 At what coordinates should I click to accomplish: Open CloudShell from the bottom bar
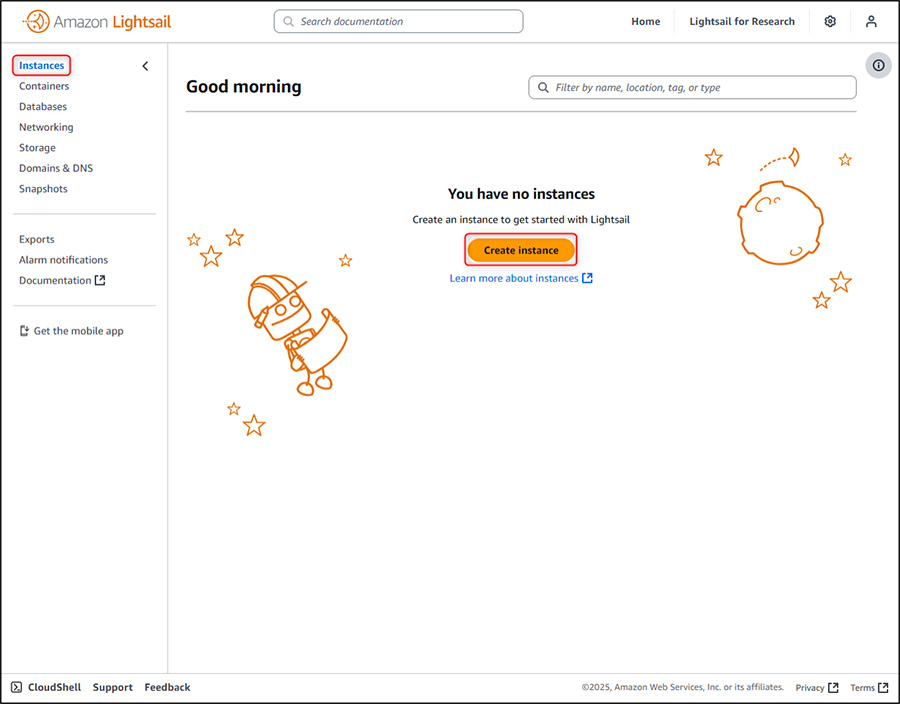(x=45, y=687)
